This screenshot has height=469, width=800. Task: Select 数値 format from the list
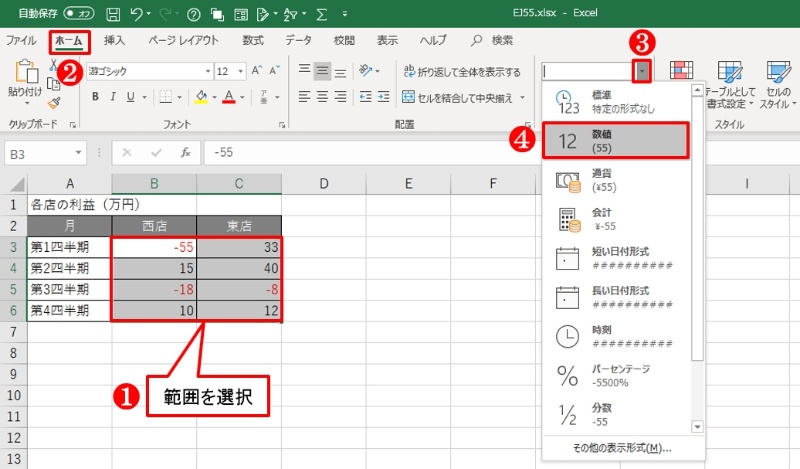615,141
